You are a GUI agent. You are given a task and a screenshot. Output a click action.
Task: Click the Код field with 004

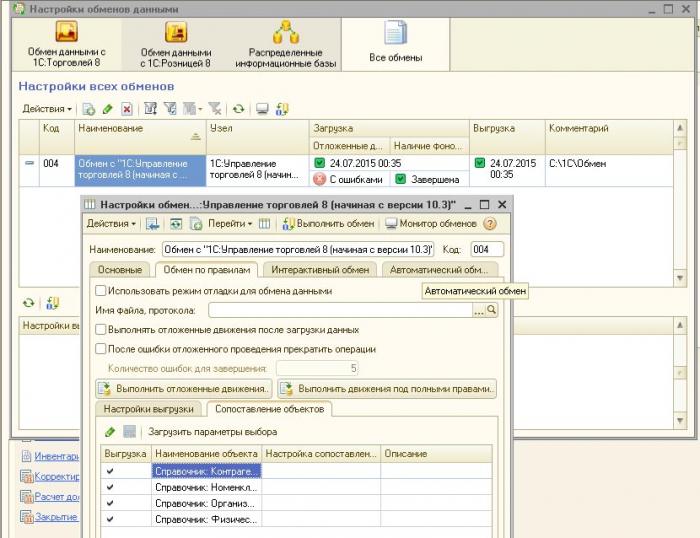coord(487,249)
